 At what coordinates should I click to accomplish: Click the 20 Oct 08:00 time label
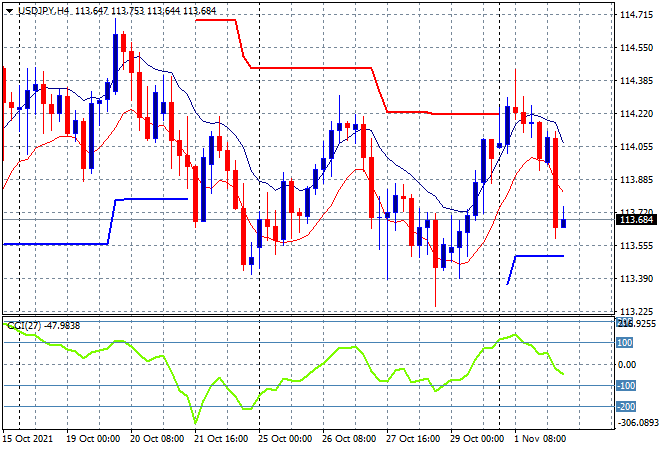[157, 439]
